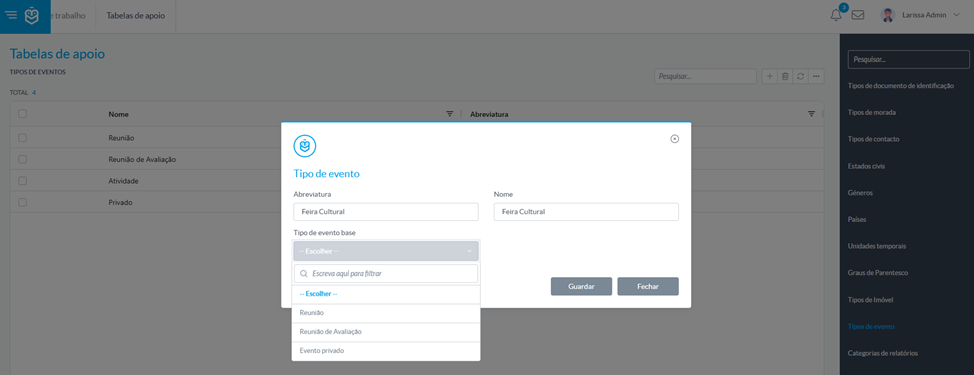
Task: Open Tipos de Imóvel sidebar item
Action: (870, 300)
